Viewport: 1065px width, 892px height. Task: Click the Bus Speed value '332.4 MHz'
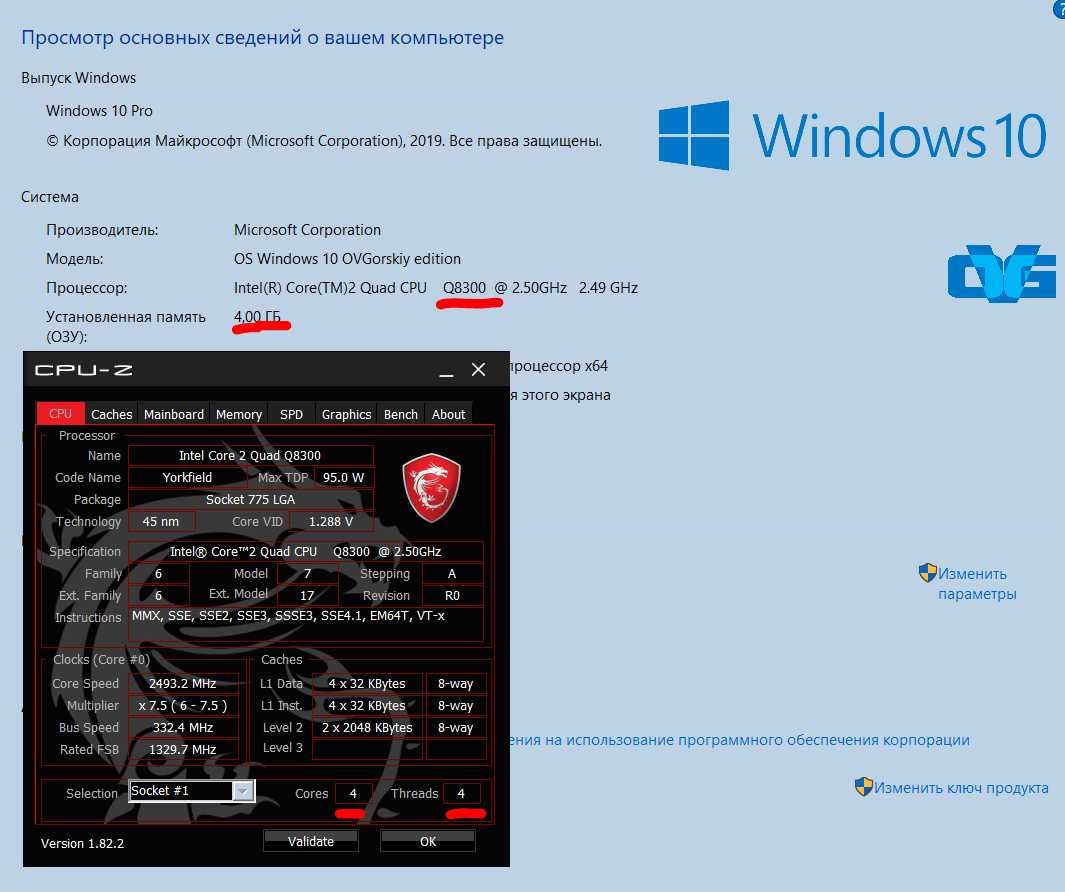tap(182, 728)
